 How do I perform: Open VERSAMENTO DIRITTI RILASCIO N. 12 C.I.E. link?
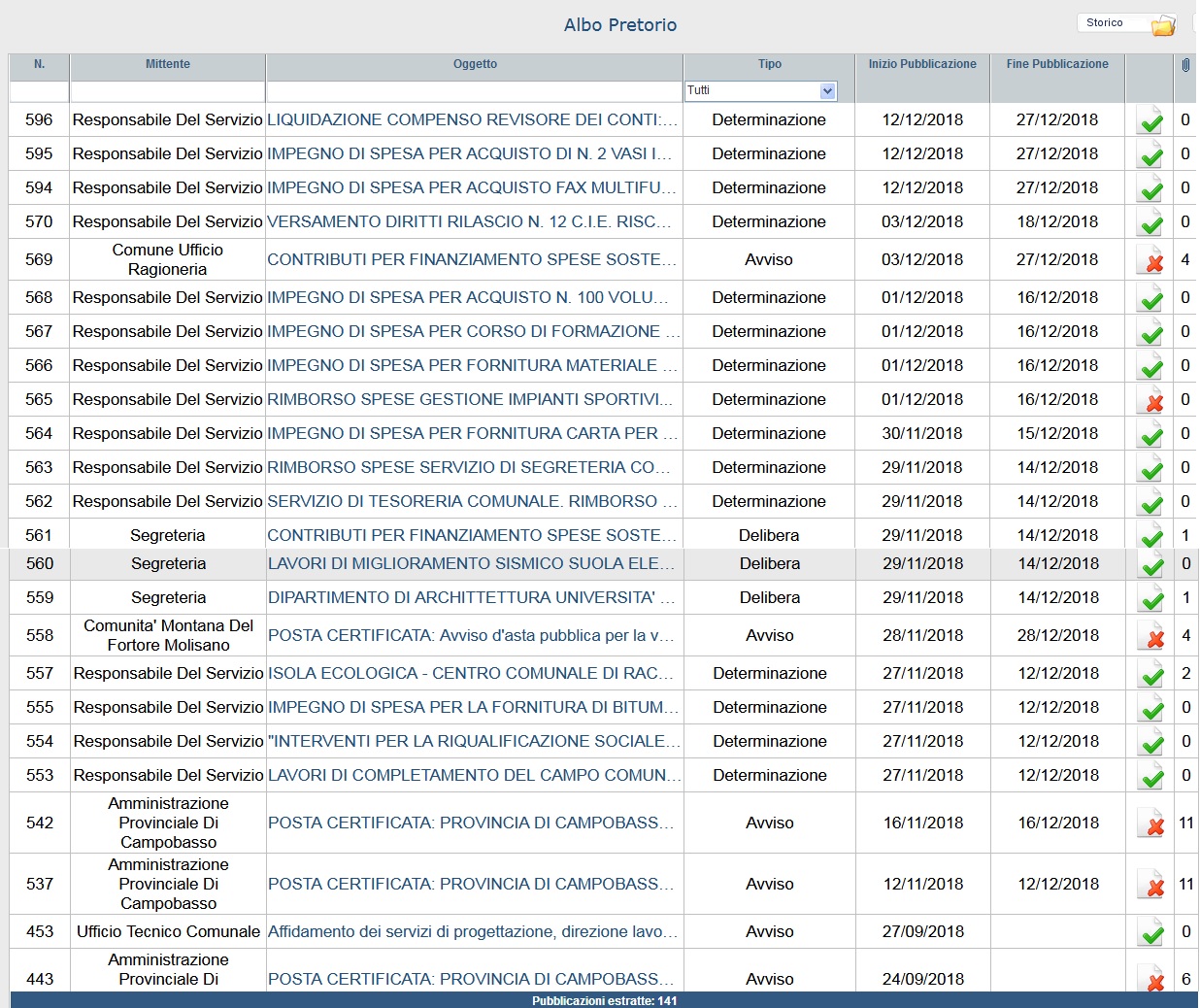[470, 221]
